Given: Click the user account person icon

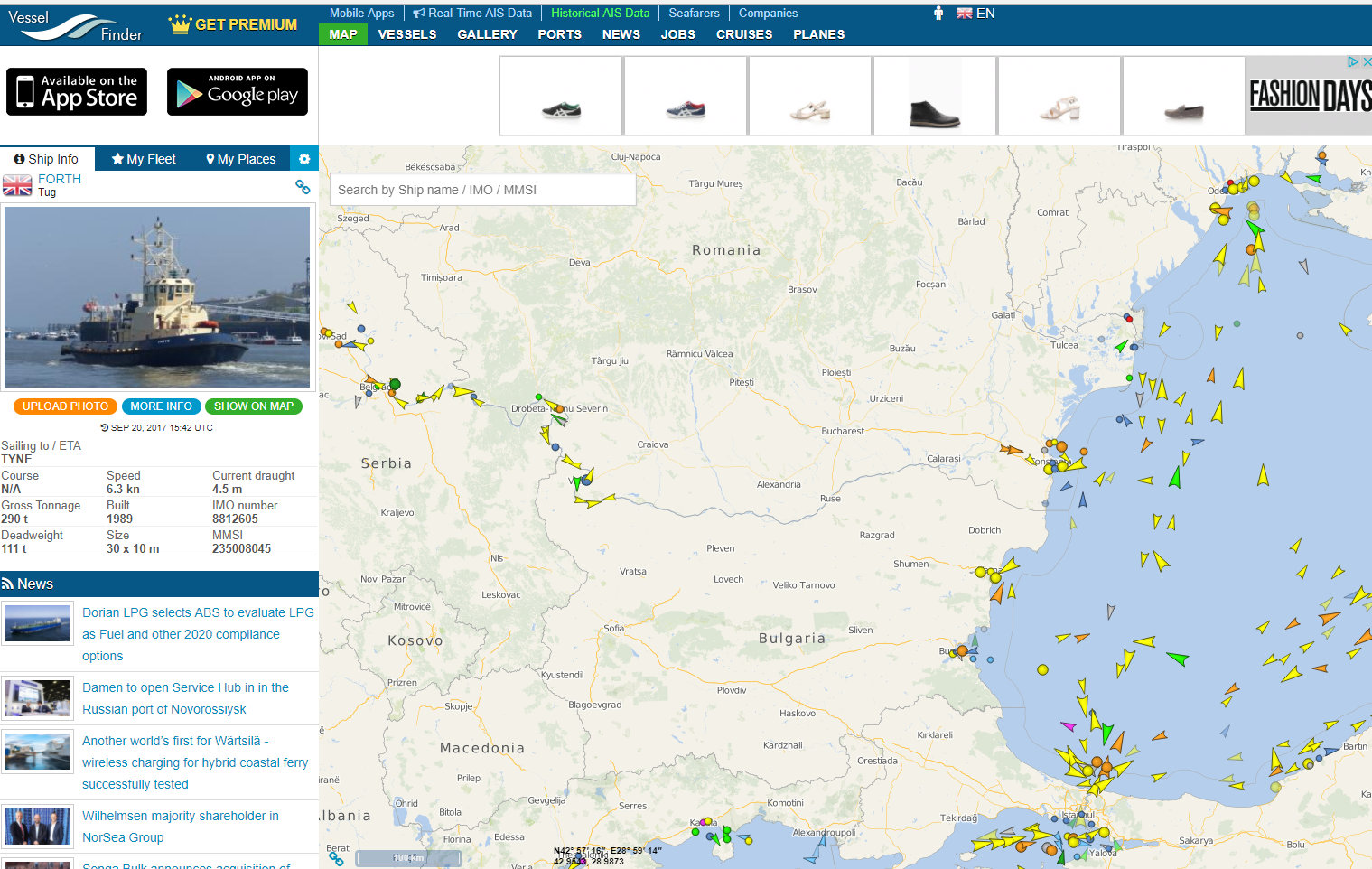Looking at the screenshot, I should 938,14.
